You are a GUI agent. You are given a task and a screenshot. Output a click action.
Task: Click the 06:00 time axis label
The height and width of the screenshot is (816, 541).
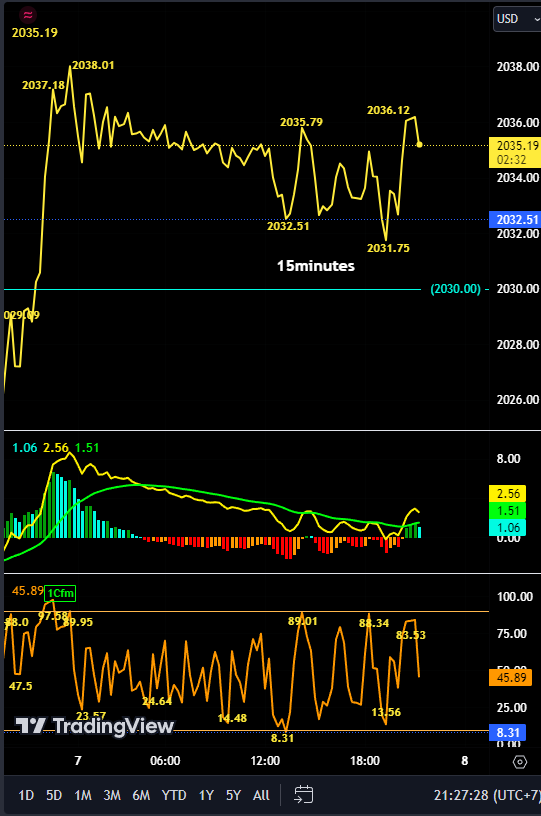[x=165, y=761]
